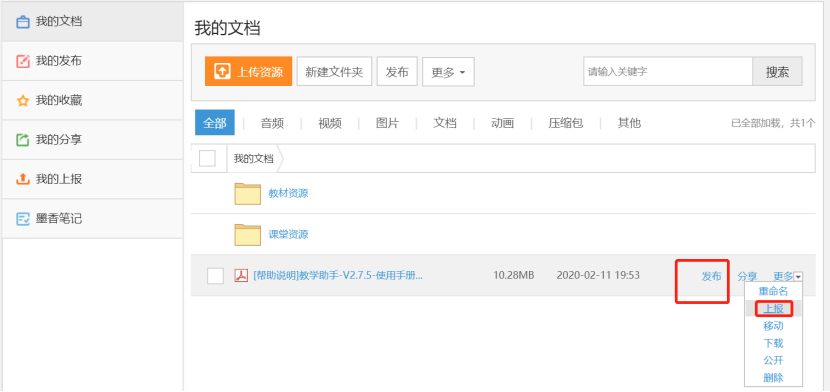The image size is (830, 392).
Task: Click the upload icon beside 我的上报
Action: (x=23, y=179)
